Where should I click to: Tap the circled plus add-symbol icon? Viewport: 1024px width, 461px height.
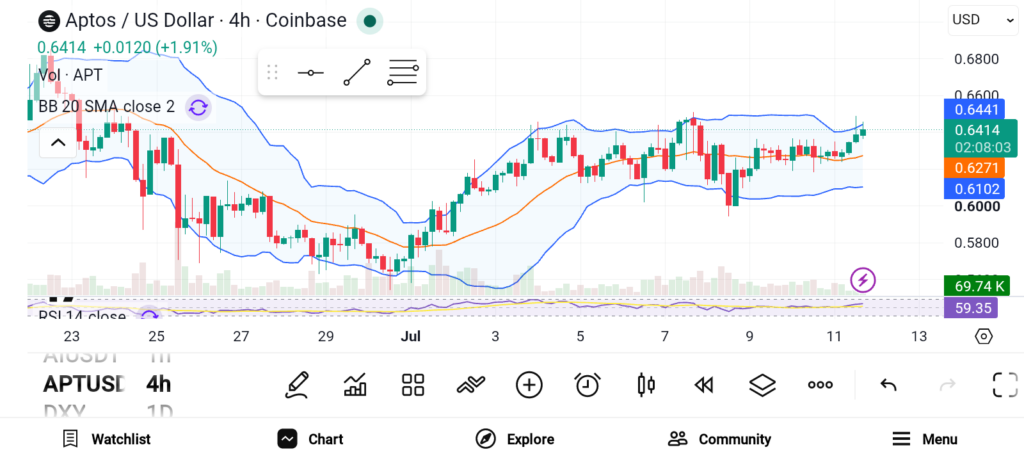pyautogui.click(x=529, y=385)
